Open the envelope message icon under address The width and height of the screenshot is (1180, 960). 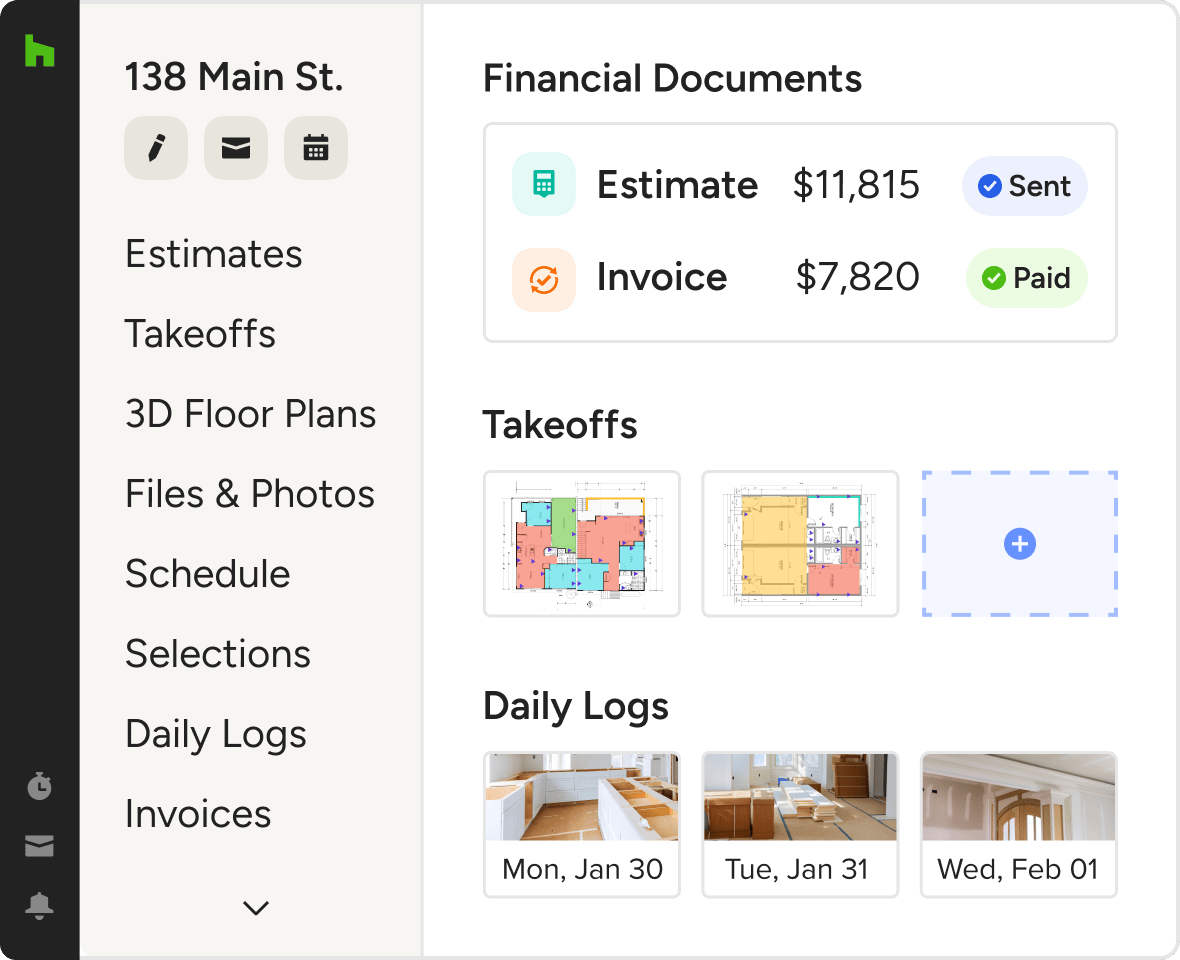coord(235,148)
